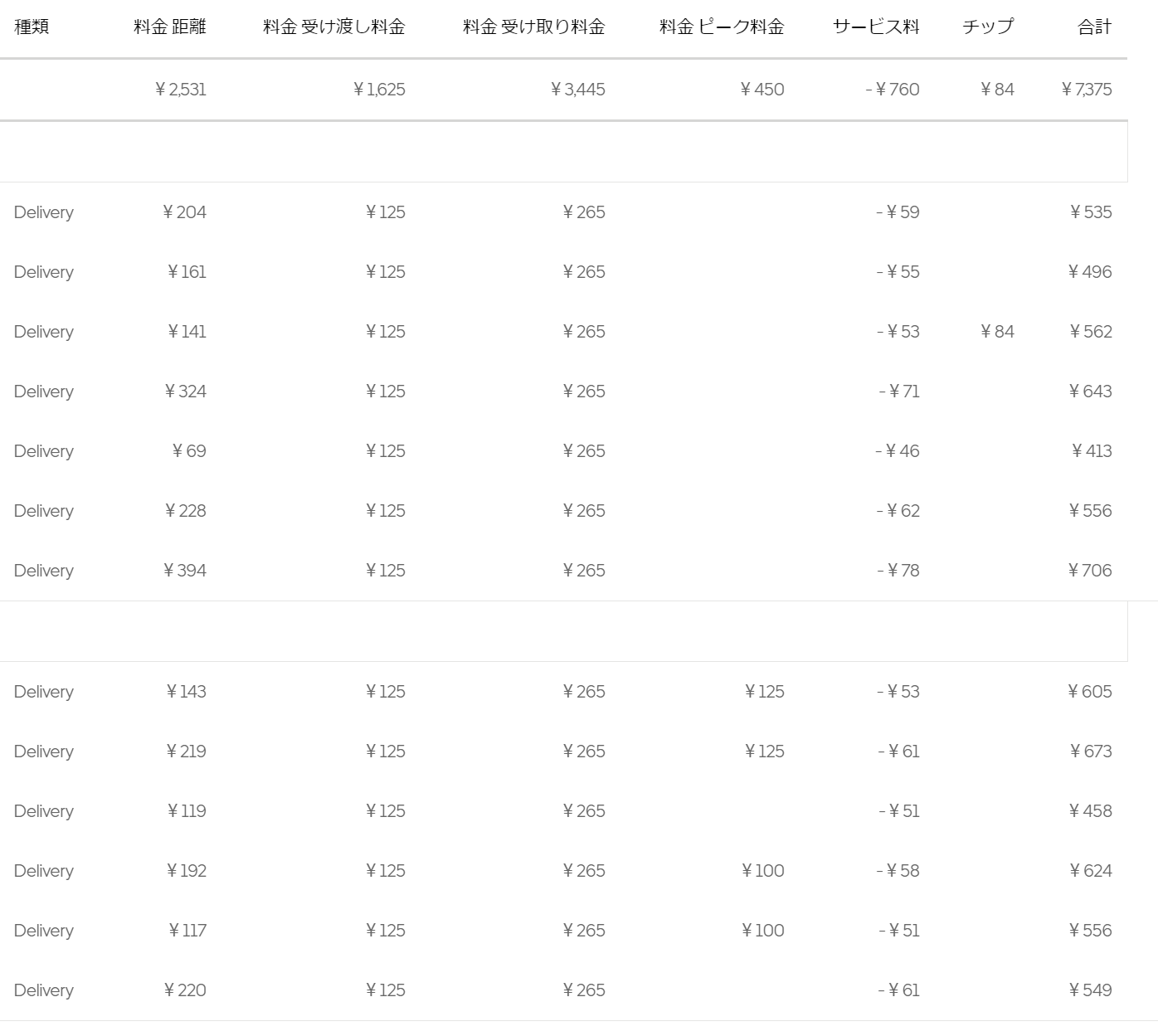Click distance fee ¥143

click(x=186, y=692)
